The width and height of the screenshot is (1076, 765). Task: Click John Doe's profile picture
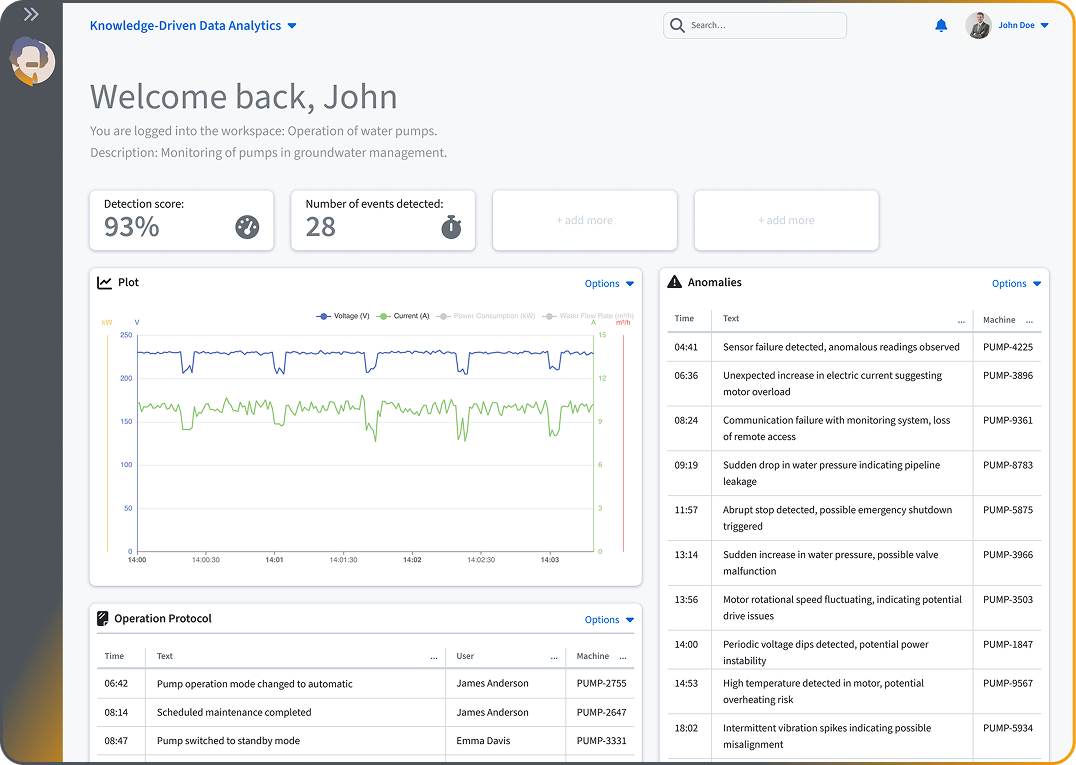(978, 26)
